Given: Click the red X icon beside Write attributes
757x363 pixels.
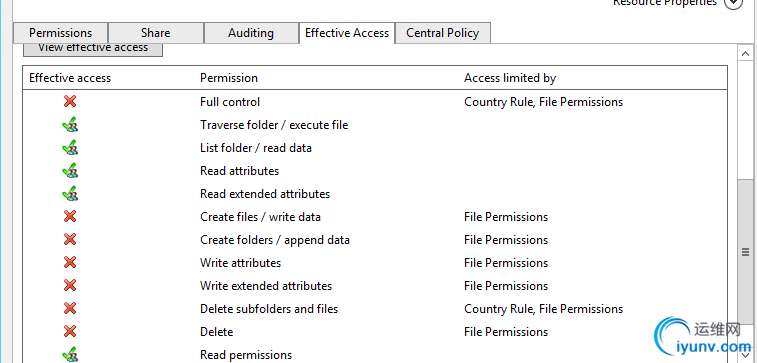Looking at the screenshot, I should 70,263.
